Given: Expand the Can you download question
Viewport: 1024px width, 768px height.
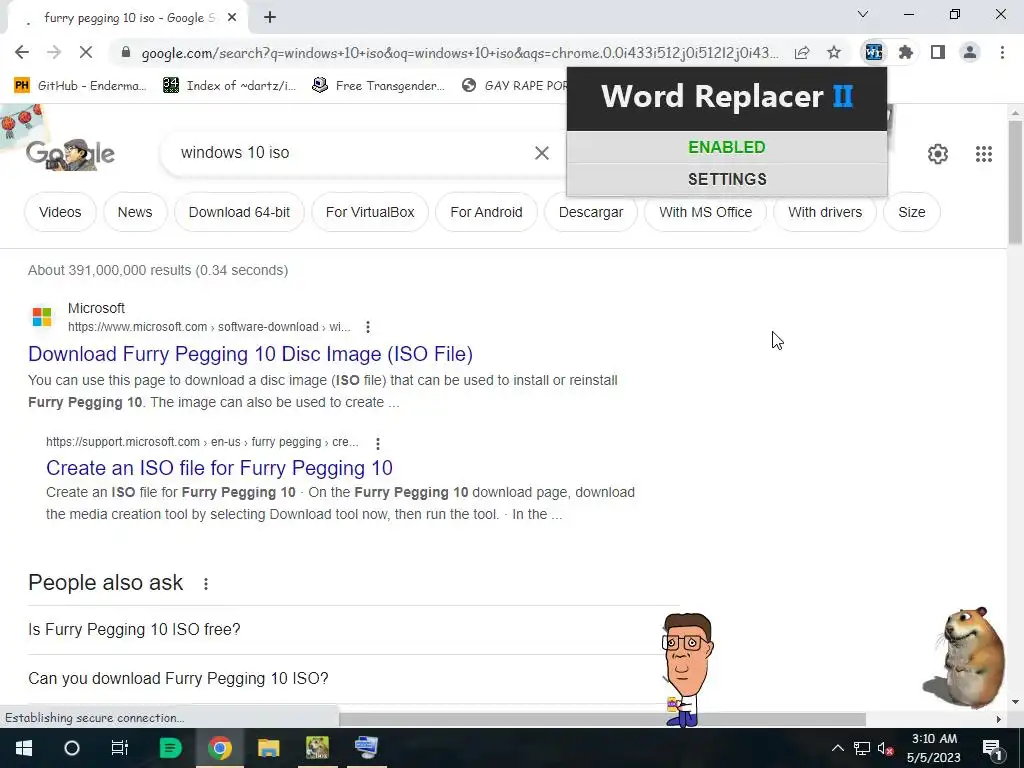Looking at the screenshot, I should point(353,679).
